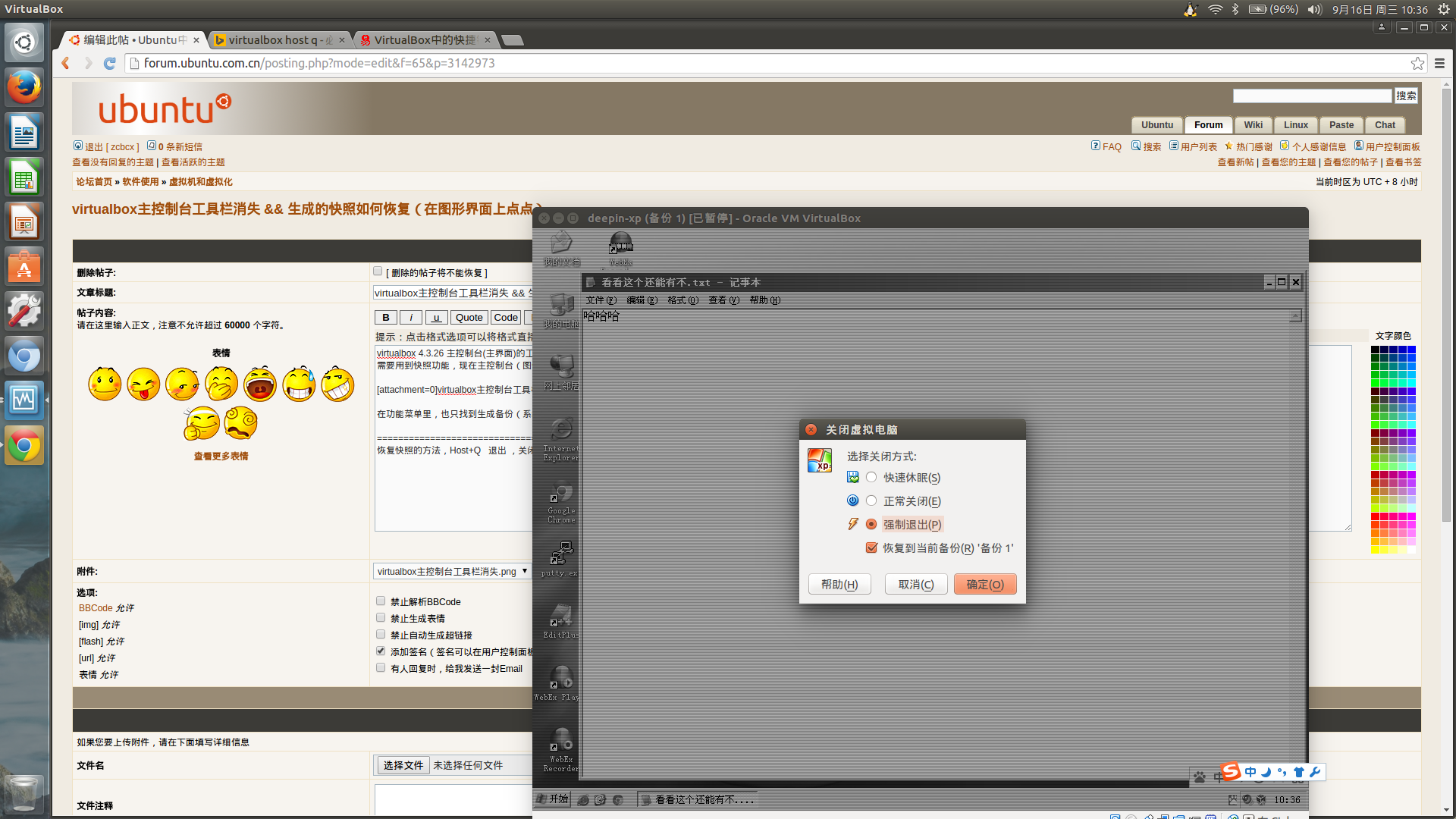Image resolution: width=1456 pixels, height=819 pixels.
Task: Open the 格式(O) menu in Notepad
Action: [x=682, y=300]
